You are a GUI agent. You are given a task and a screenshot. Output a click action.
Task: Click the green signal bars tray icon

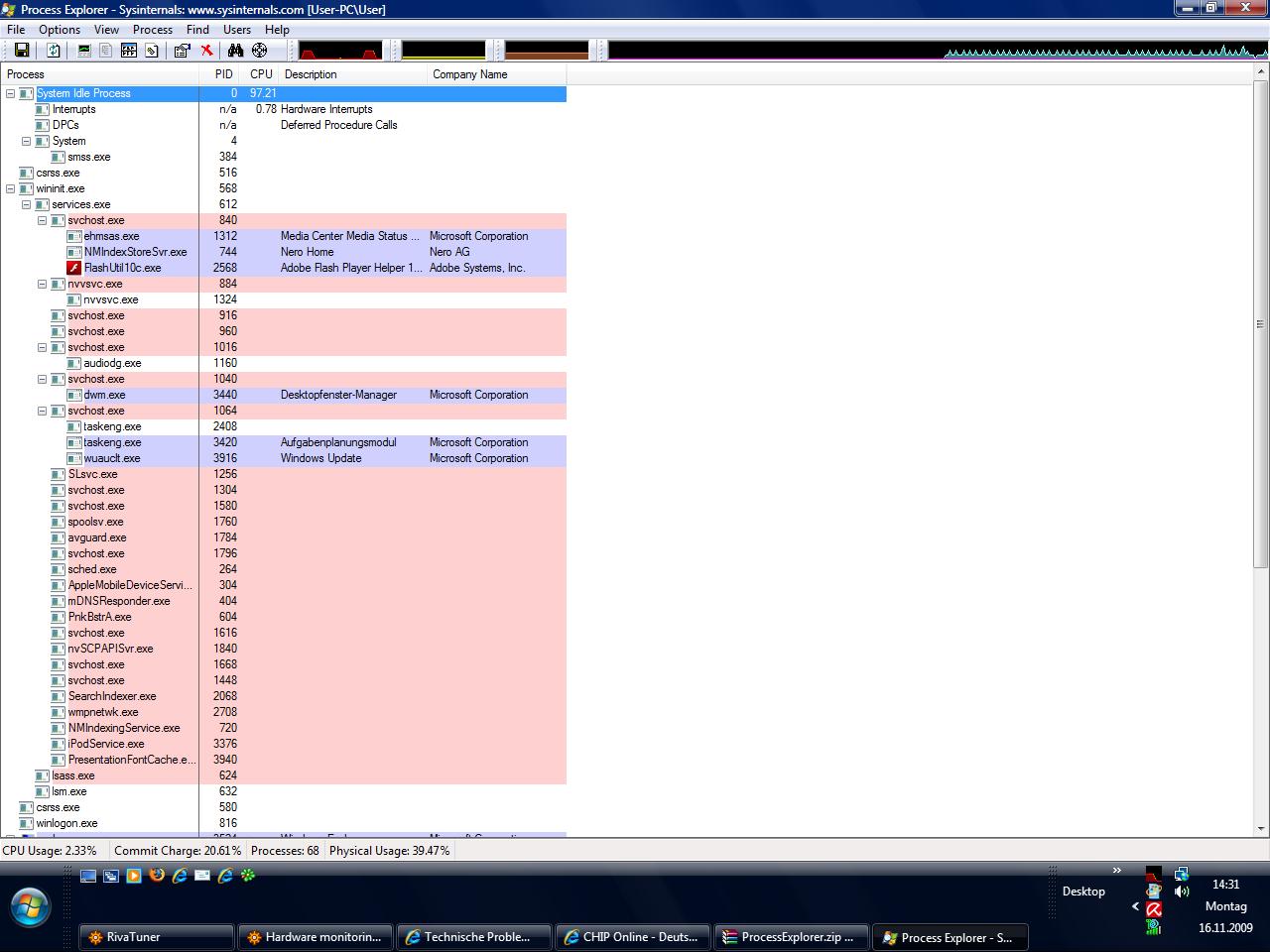(1154, 927)
